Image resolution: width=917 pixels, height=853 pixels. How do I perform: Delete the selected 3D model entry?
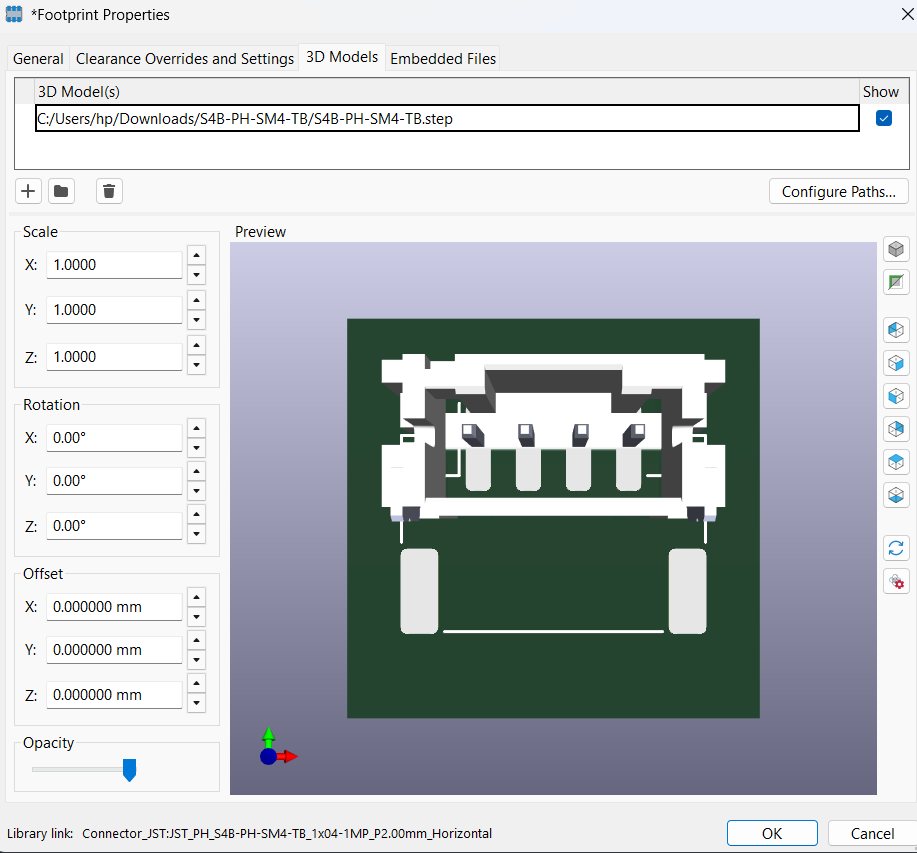pyautogui.click(x=107, y=190)
